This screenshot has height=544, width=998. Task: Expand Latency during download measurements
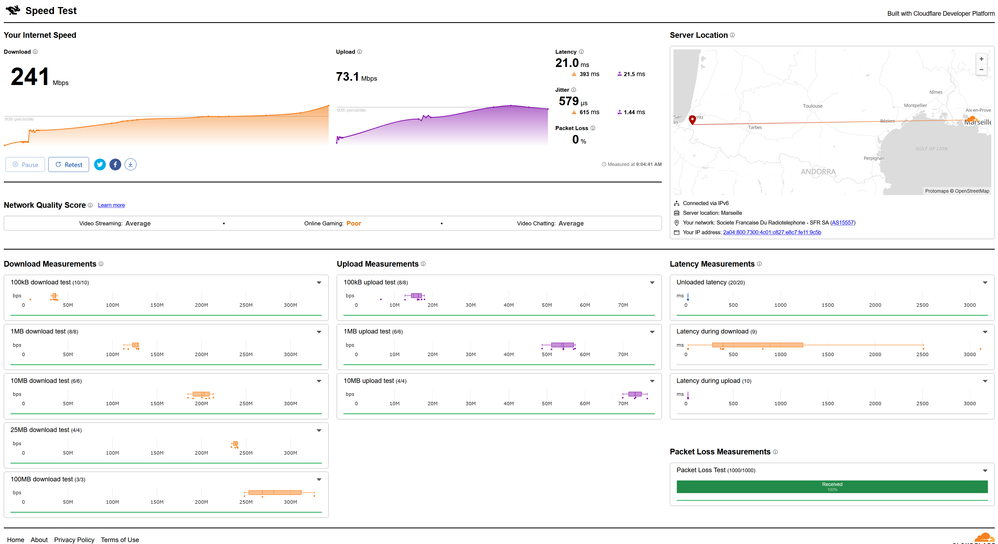pos(984,331)
